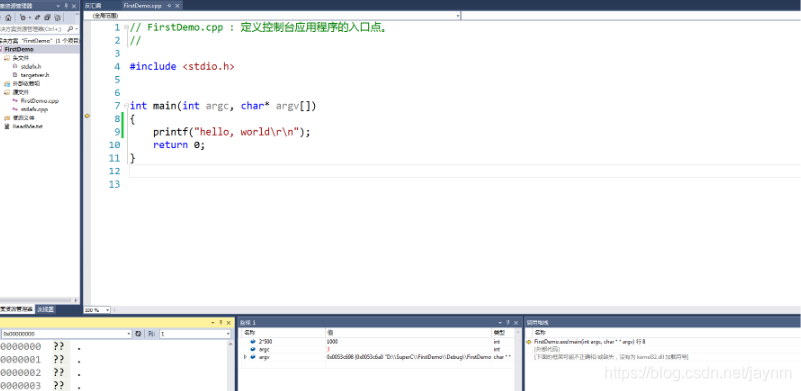Close the Watch 1 panel
This screenshot has width=801, height=391.
tap(516, 323)
